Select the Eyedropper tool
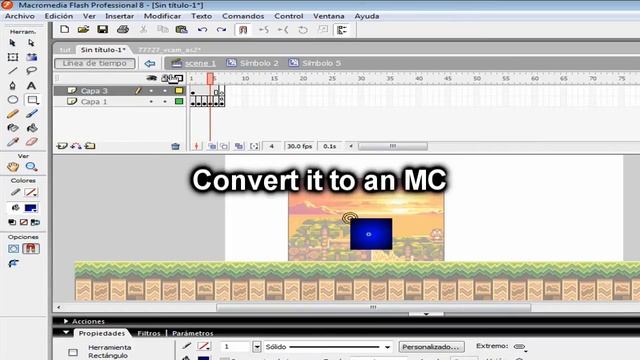640x360 pixels. 13,142
